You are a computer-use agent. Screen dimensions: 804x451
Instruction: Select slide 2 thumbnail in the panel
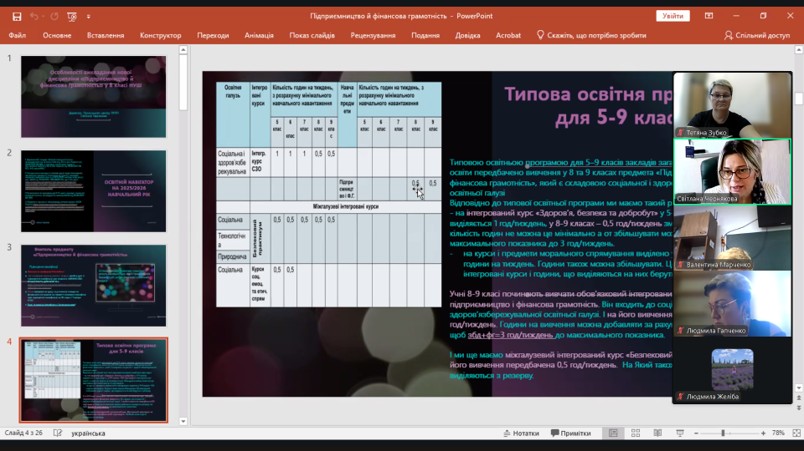coord(93,190)
